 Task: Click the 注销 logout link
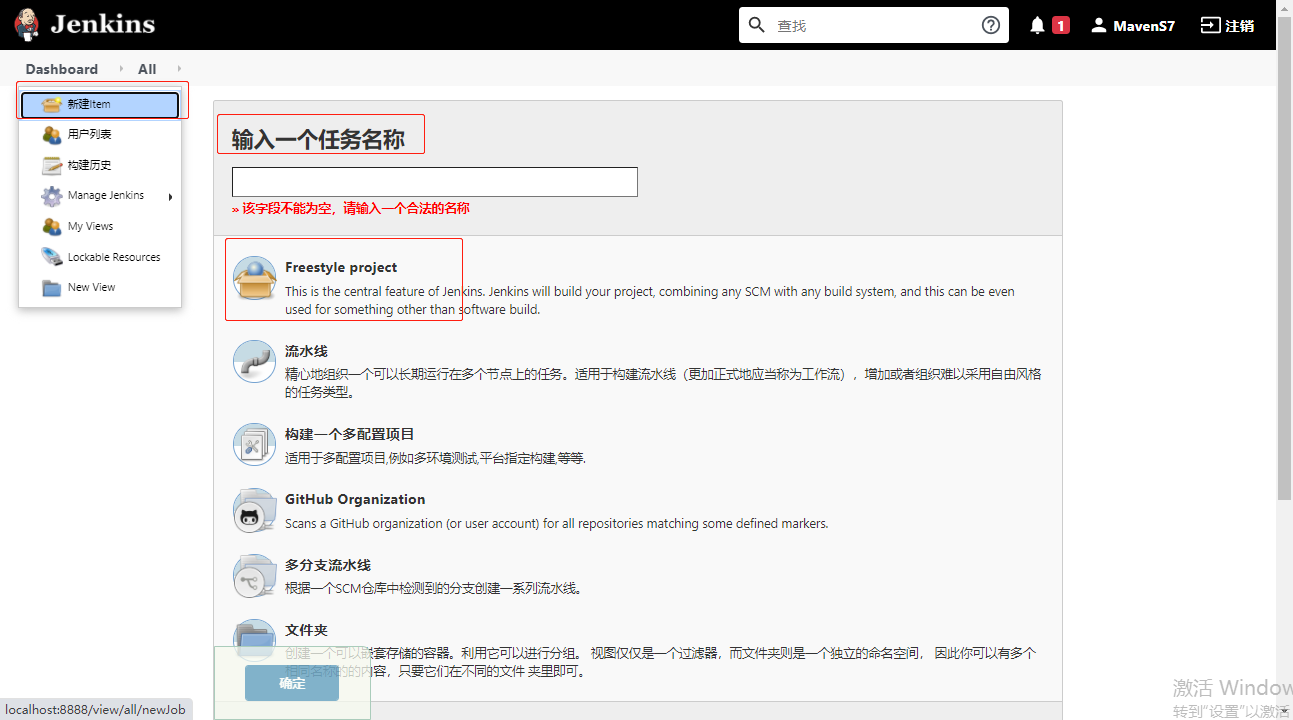coord(1240,26)
